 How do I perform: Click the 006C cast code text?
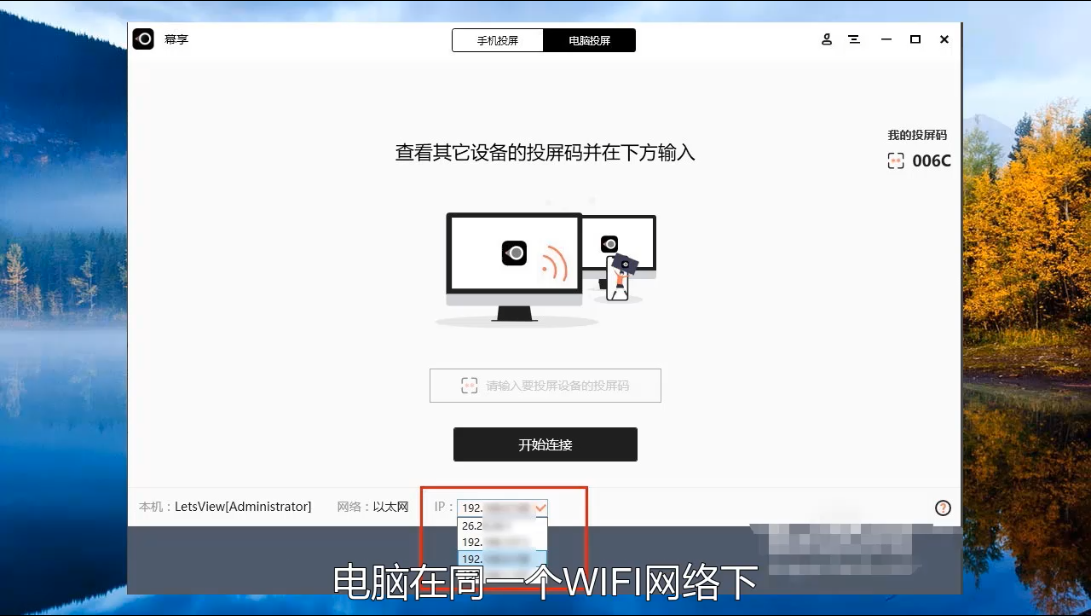tap(931, 161)
